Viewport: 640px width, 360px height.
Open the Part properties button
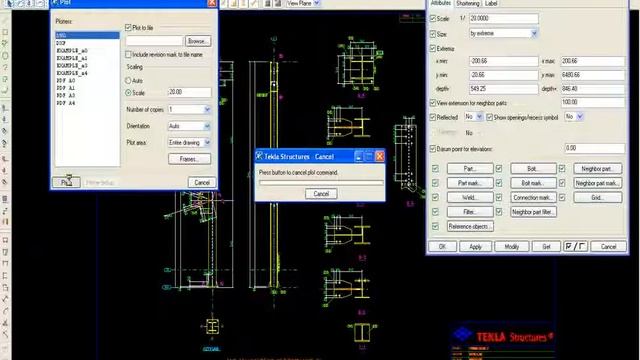[x=470, y=168]
